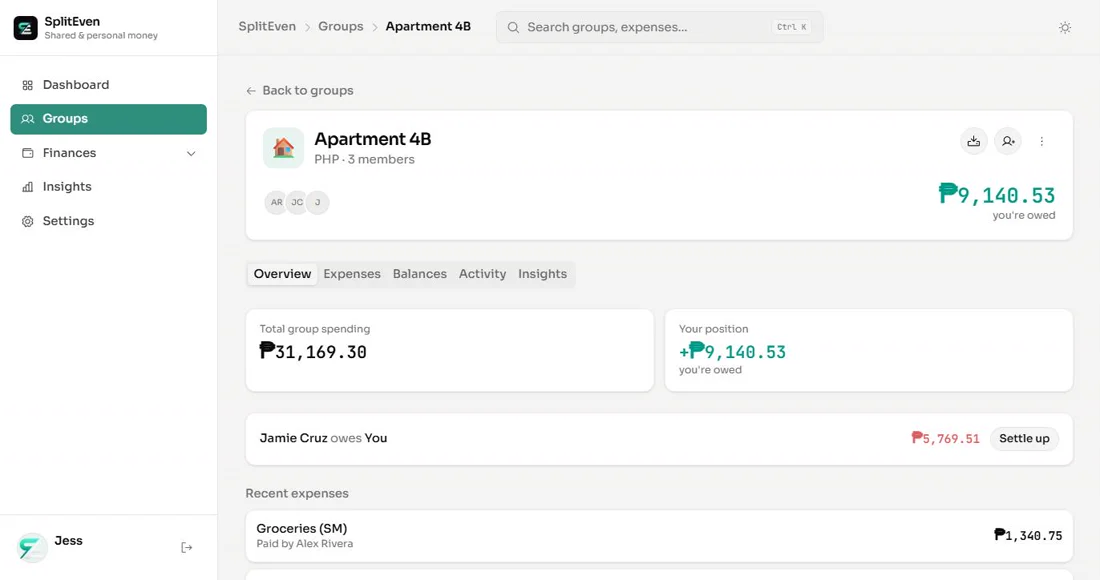Click the search magnifier icon

coord(514,27)
